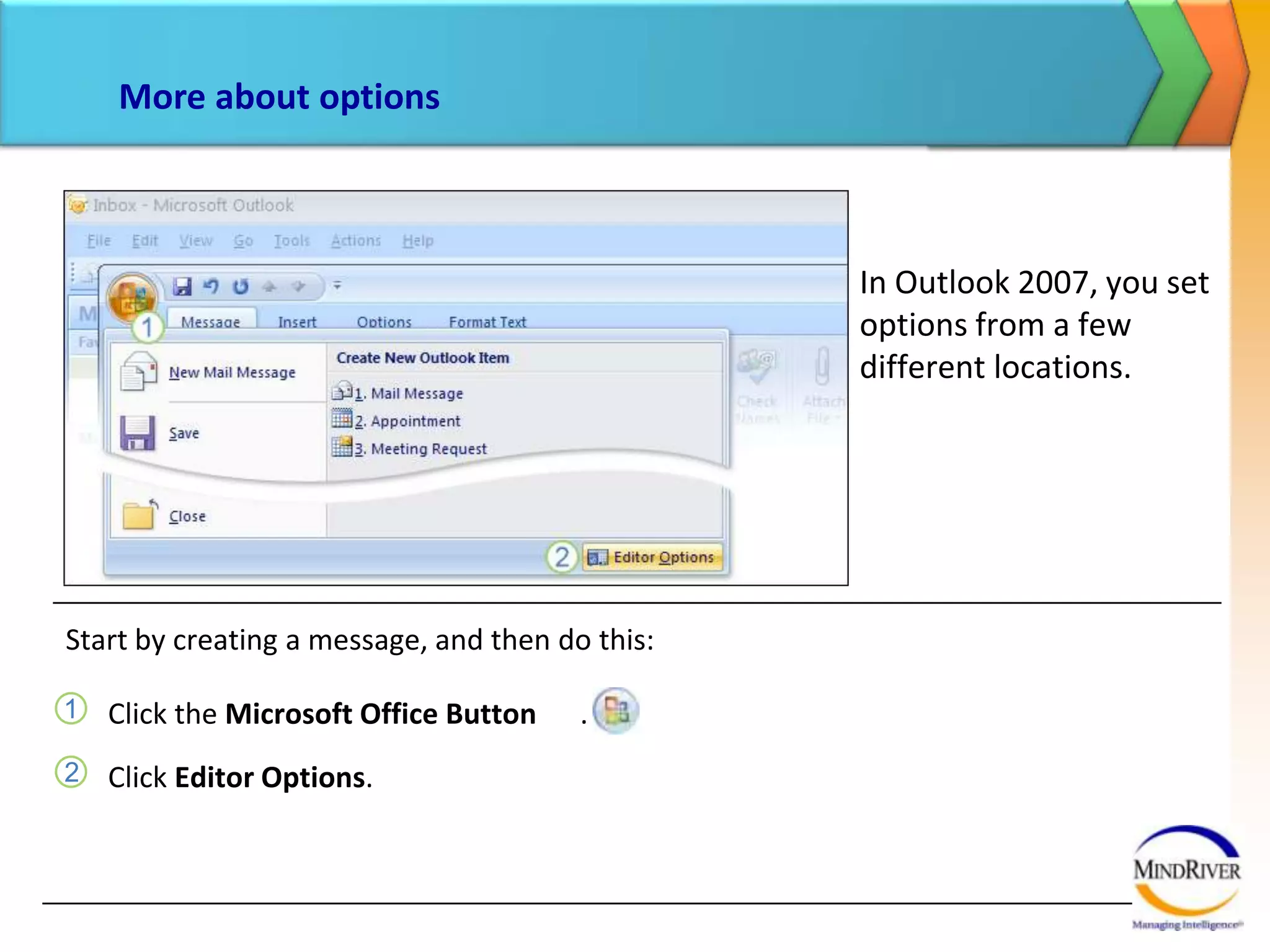Screen dimensions: 1270x952
Task: Switch to the Insert ribbon tab
Action: (297, 322)
